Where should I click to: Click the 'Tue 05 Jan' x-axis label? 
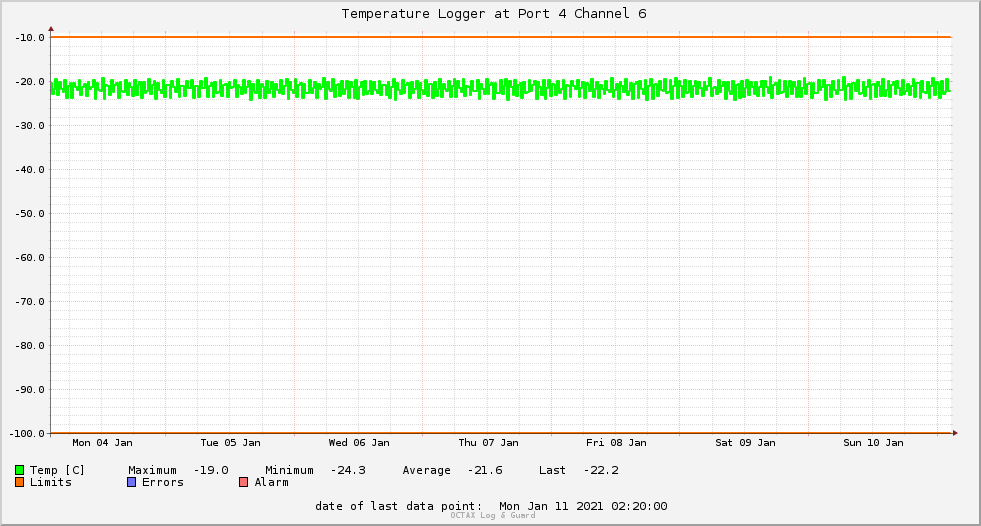[x=231, y=443]
